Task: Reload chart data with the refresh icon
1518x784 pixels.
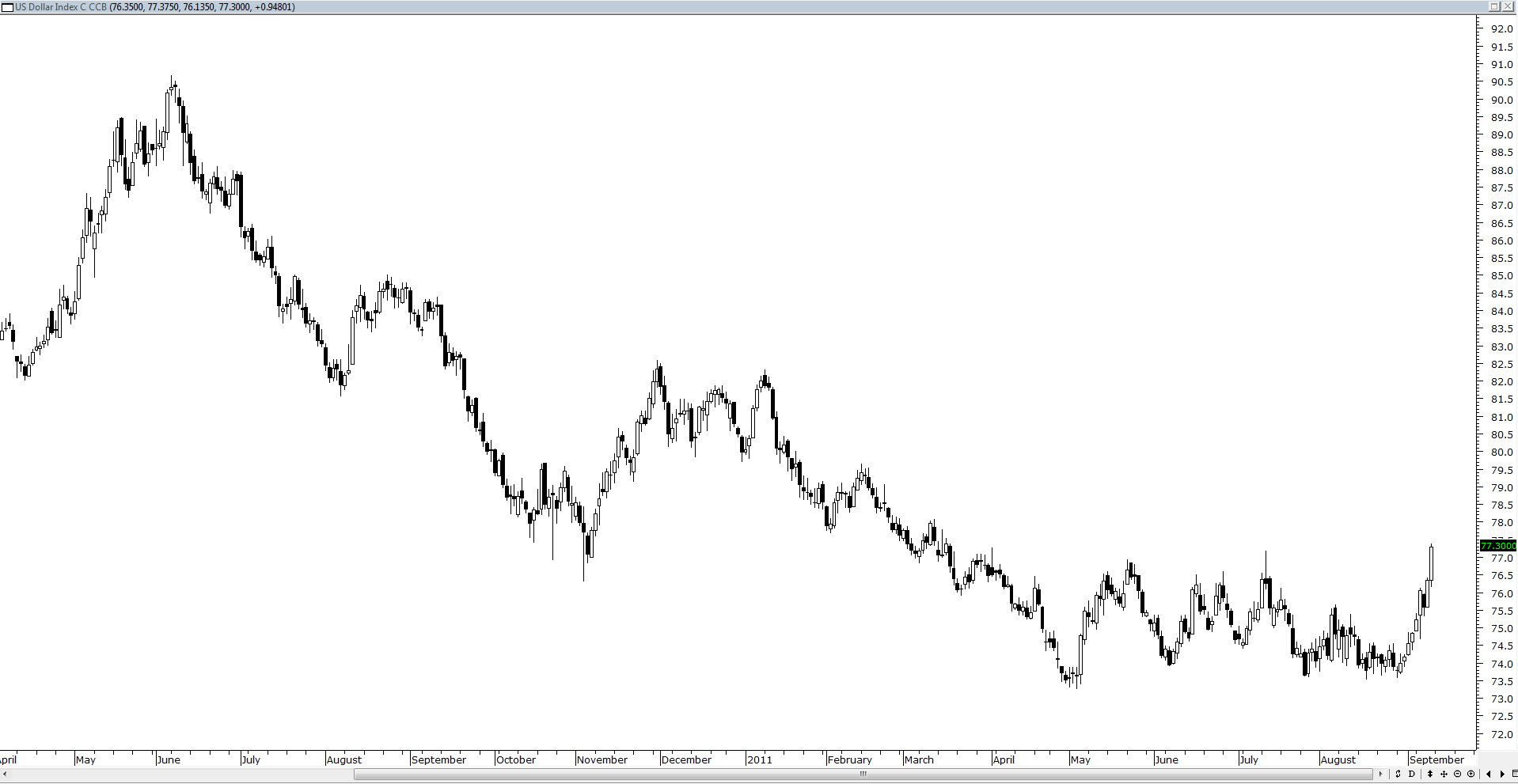Action: (x=1398, y=774)
